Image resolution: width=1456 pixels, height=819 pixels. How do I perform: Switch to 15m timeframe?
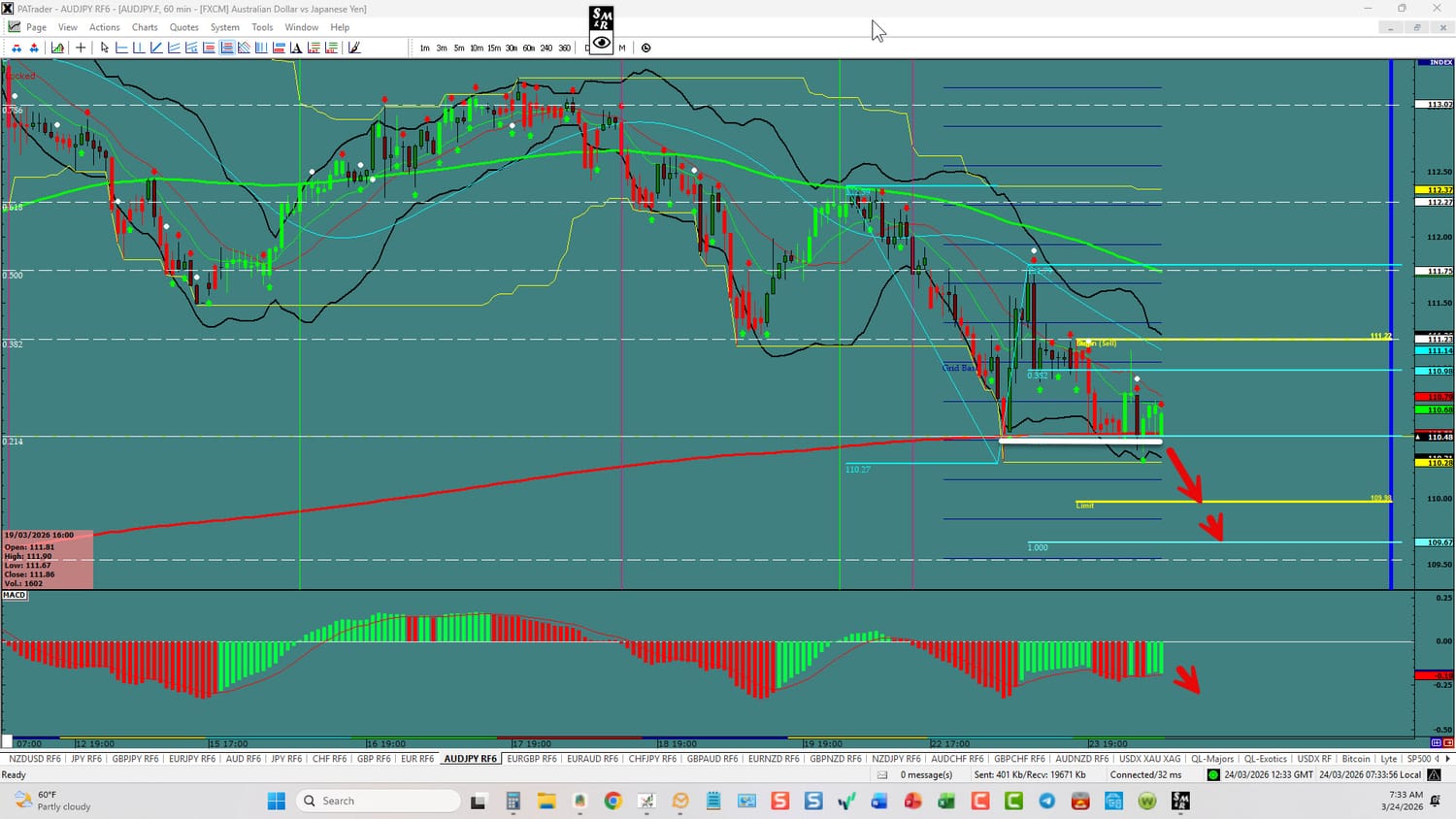[494, 48]
